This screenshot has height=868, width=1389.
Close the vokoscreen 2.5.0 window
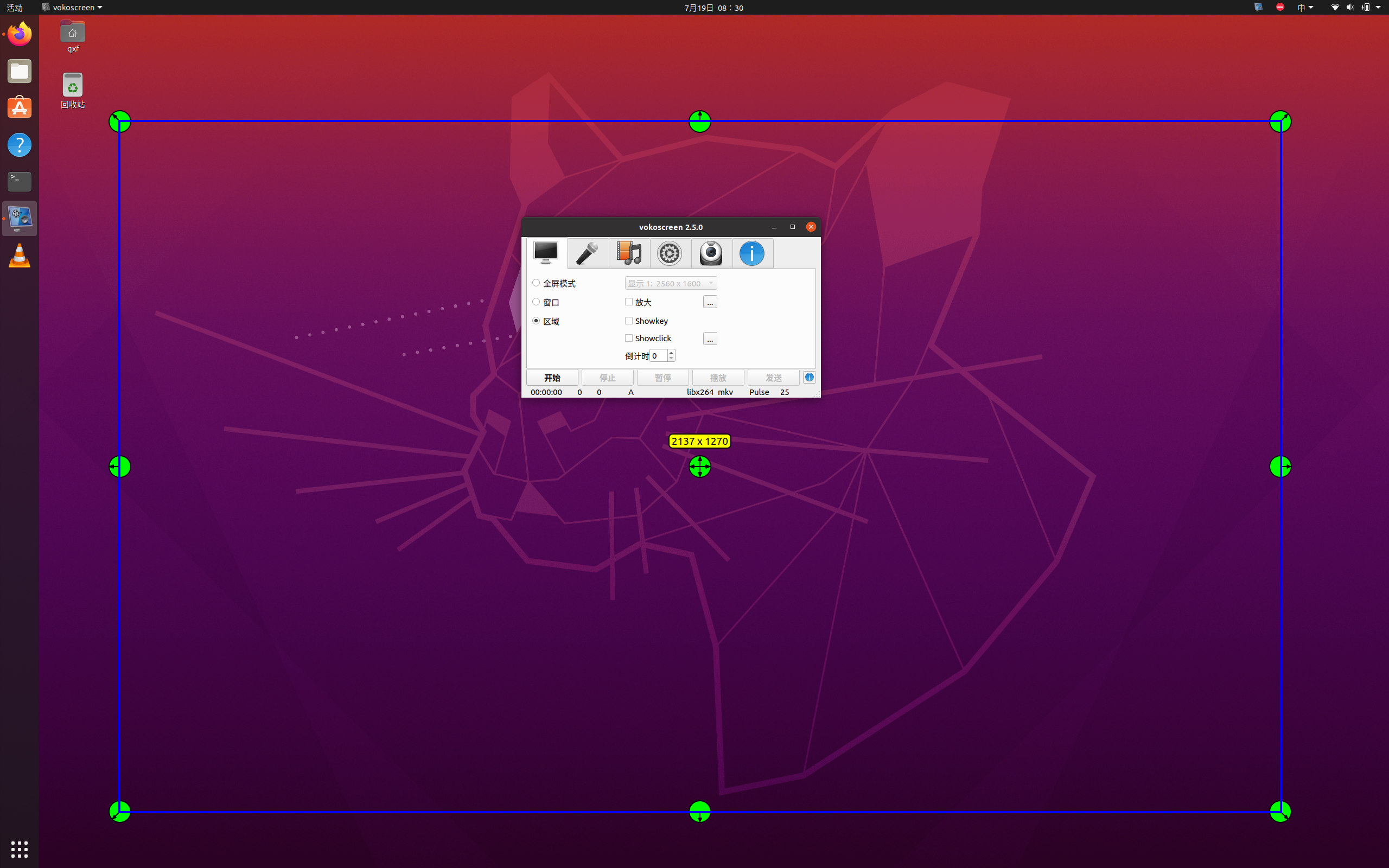(x=811, y=227)
